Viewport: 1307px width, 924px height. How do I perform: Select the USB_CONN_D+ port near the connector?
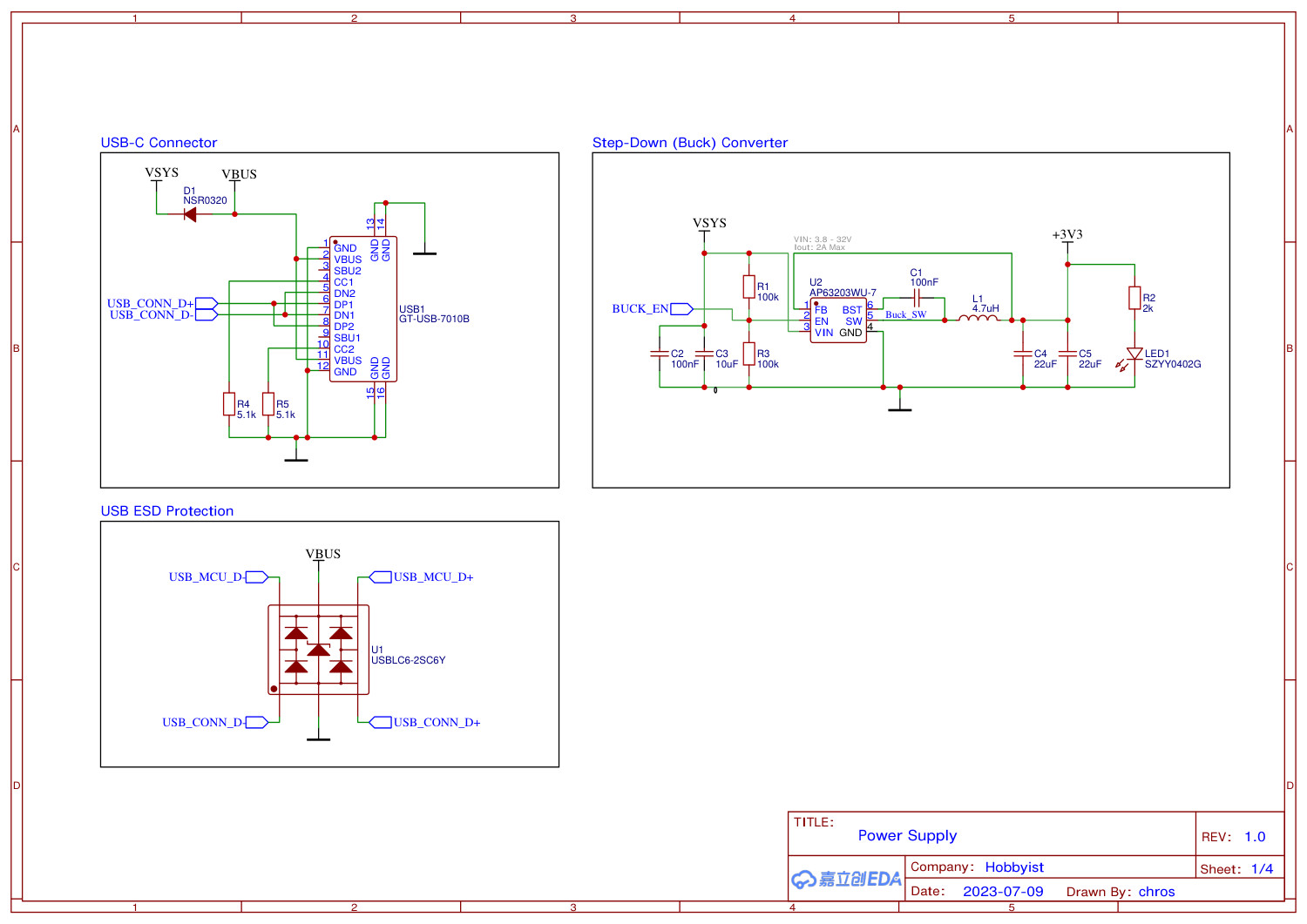click(205, 303)
